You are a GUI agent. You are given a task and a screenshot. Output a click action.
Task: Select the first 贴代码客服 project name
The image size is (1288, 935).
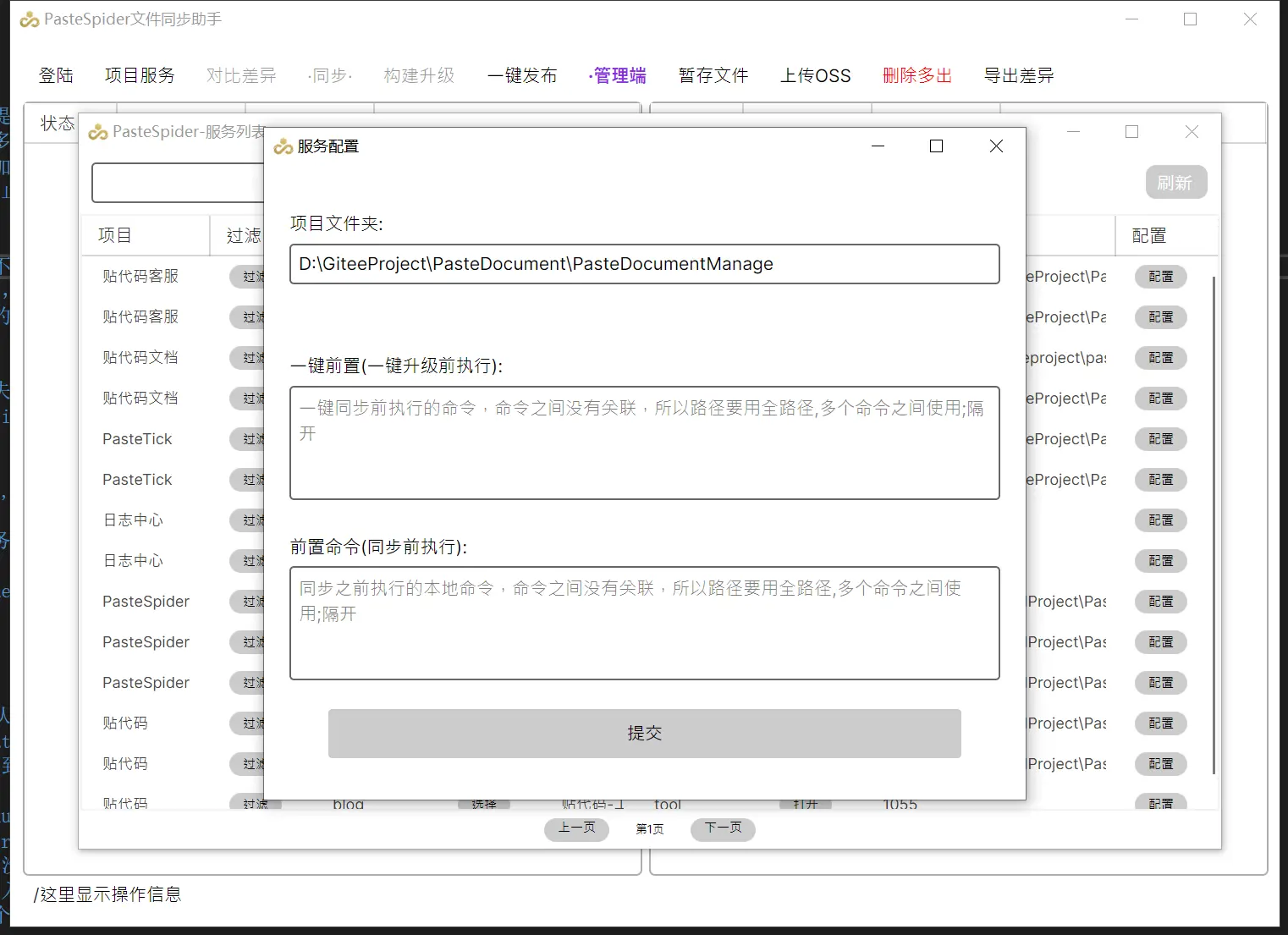pyautogui.click(x=140, y=277)
